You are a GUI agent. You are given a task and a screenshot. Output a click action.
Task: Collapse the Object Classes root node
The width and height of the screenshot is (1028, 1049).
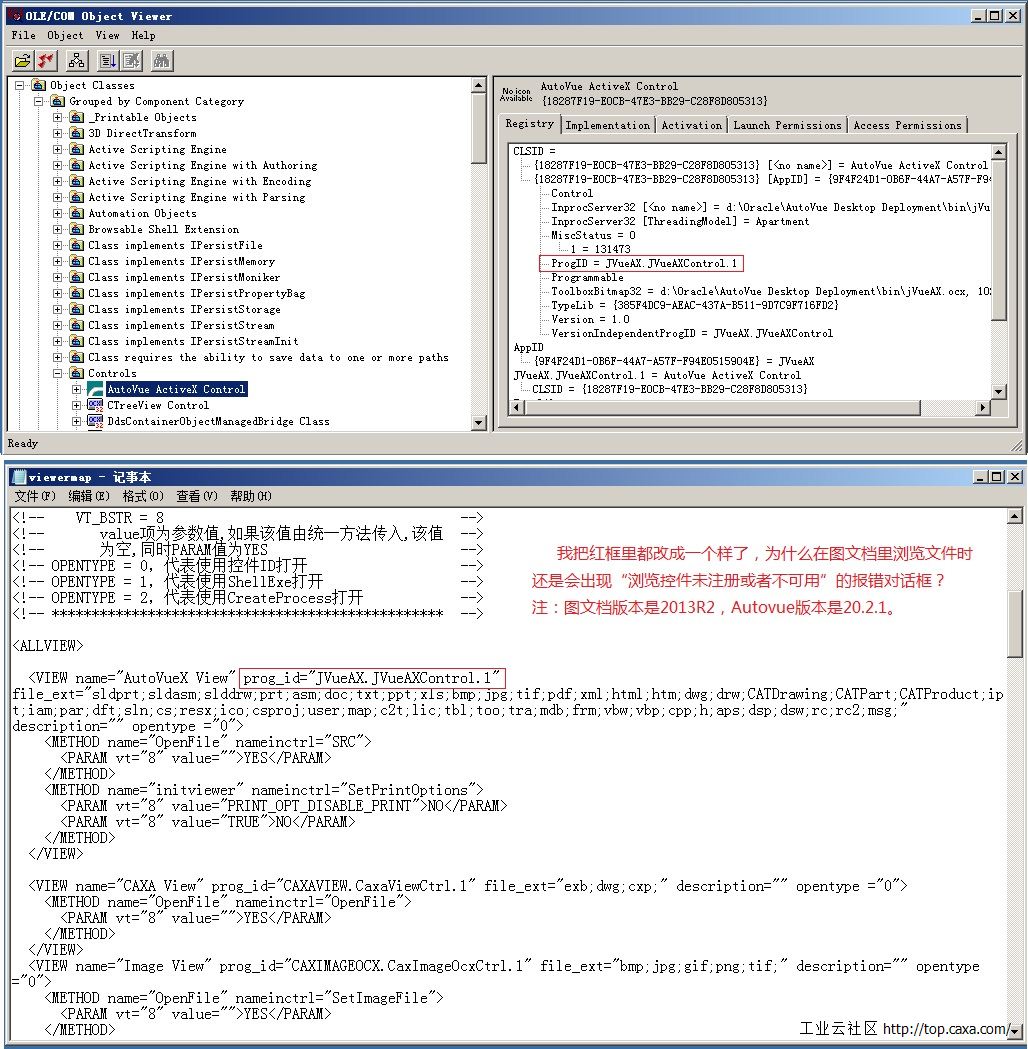click(20, 85)
